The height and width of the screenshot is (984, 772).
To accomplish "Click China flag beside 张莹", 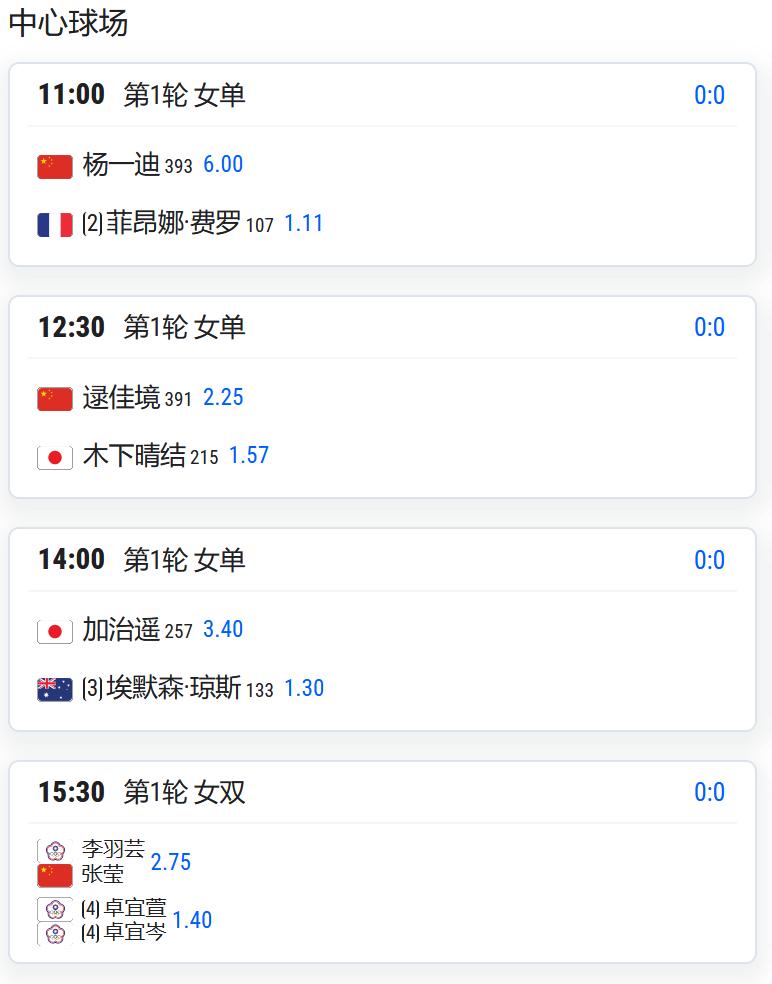I will 55,875.
